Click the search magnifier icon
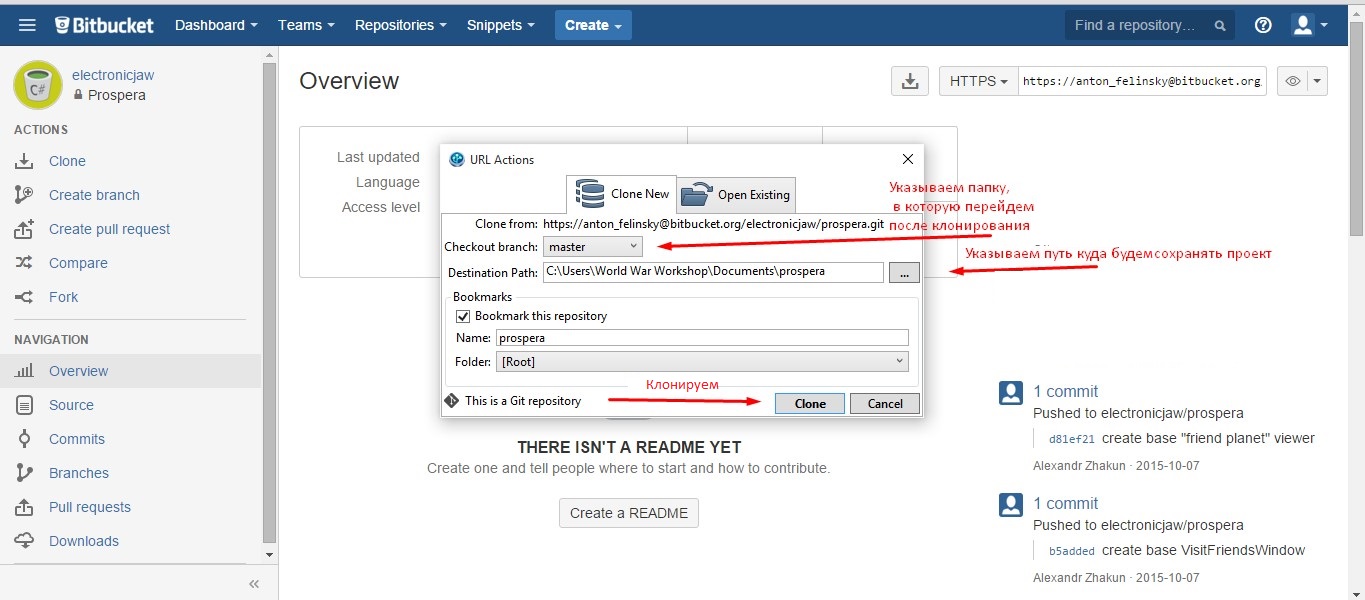This screenshot has height=600, width=1365. (x=1219, y=26)
